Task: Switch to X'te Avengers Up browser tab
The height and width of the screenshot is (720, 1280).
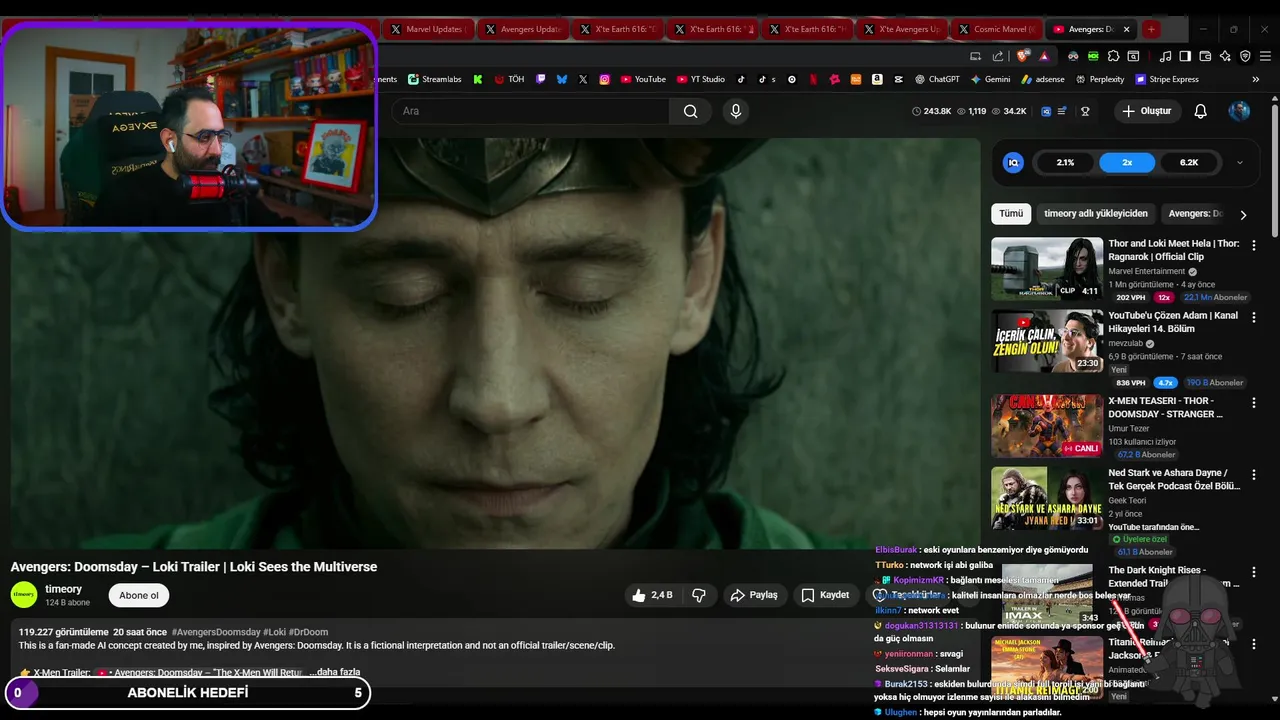Action: click(x=901, y=29)
